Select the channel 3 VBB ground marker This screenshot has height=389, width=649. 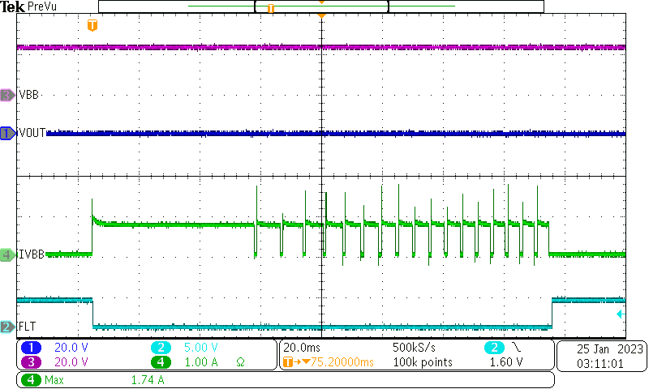pyautogui.click(x=8, y=95)
